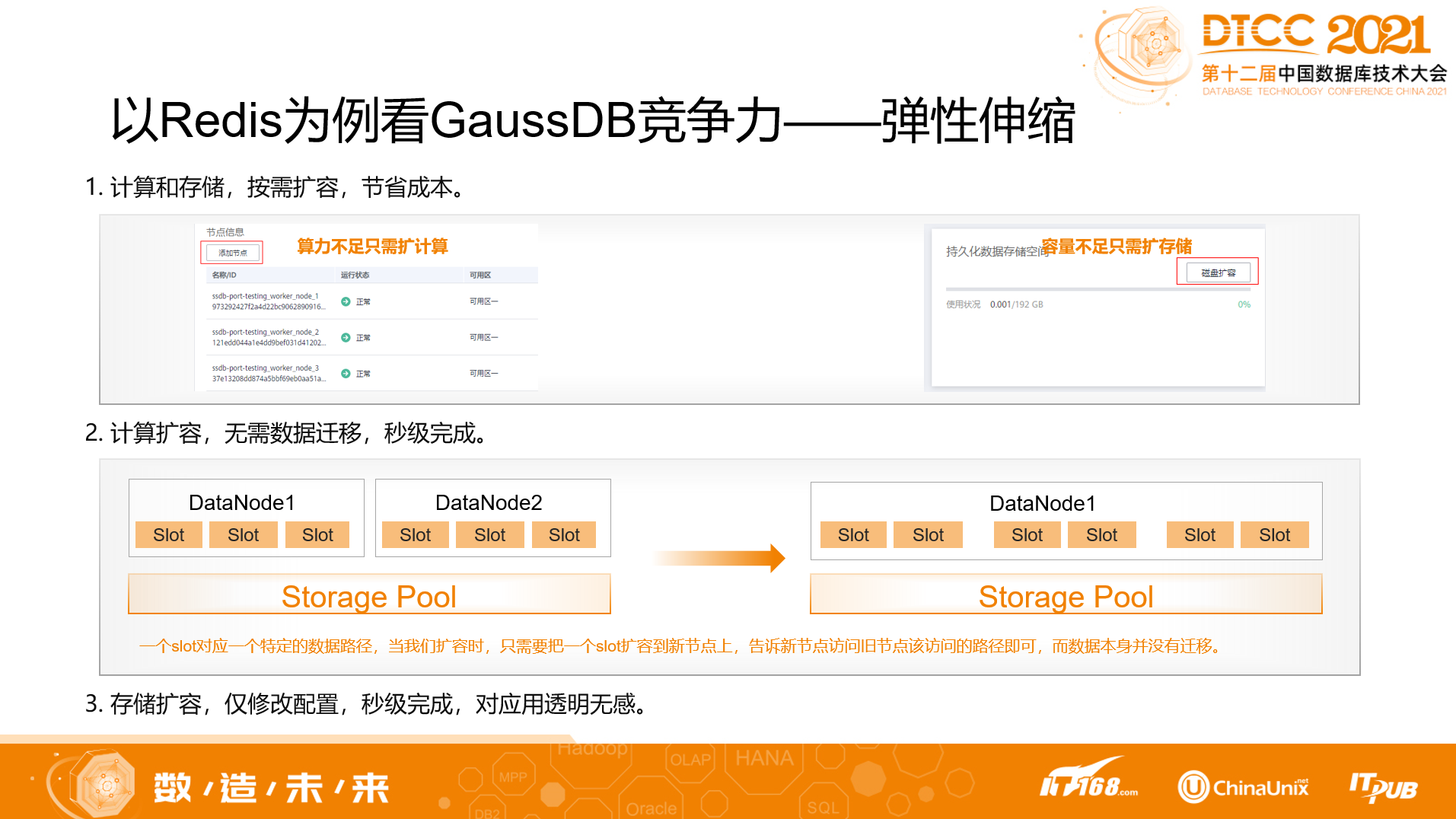Click the green status icon beside worker_node_1
The width and height of the screenshot is (1456, 819).
click(x=344, y=301)
